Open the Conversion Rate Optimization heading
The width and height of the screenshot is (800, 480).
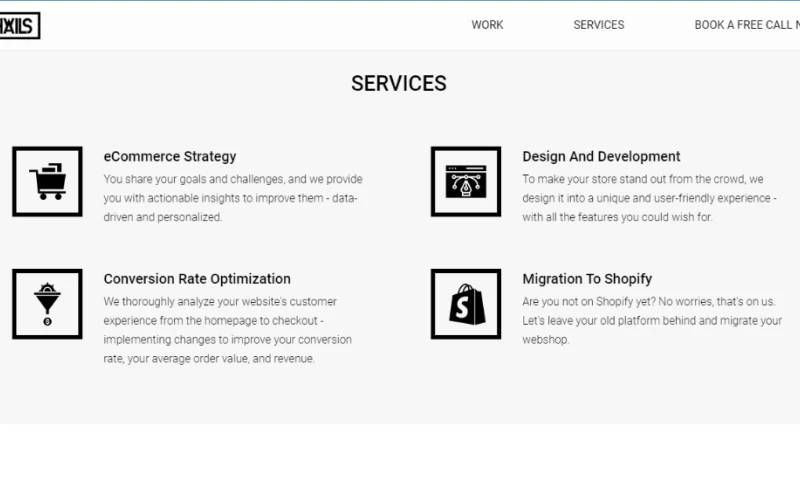(x=197, y=279)
